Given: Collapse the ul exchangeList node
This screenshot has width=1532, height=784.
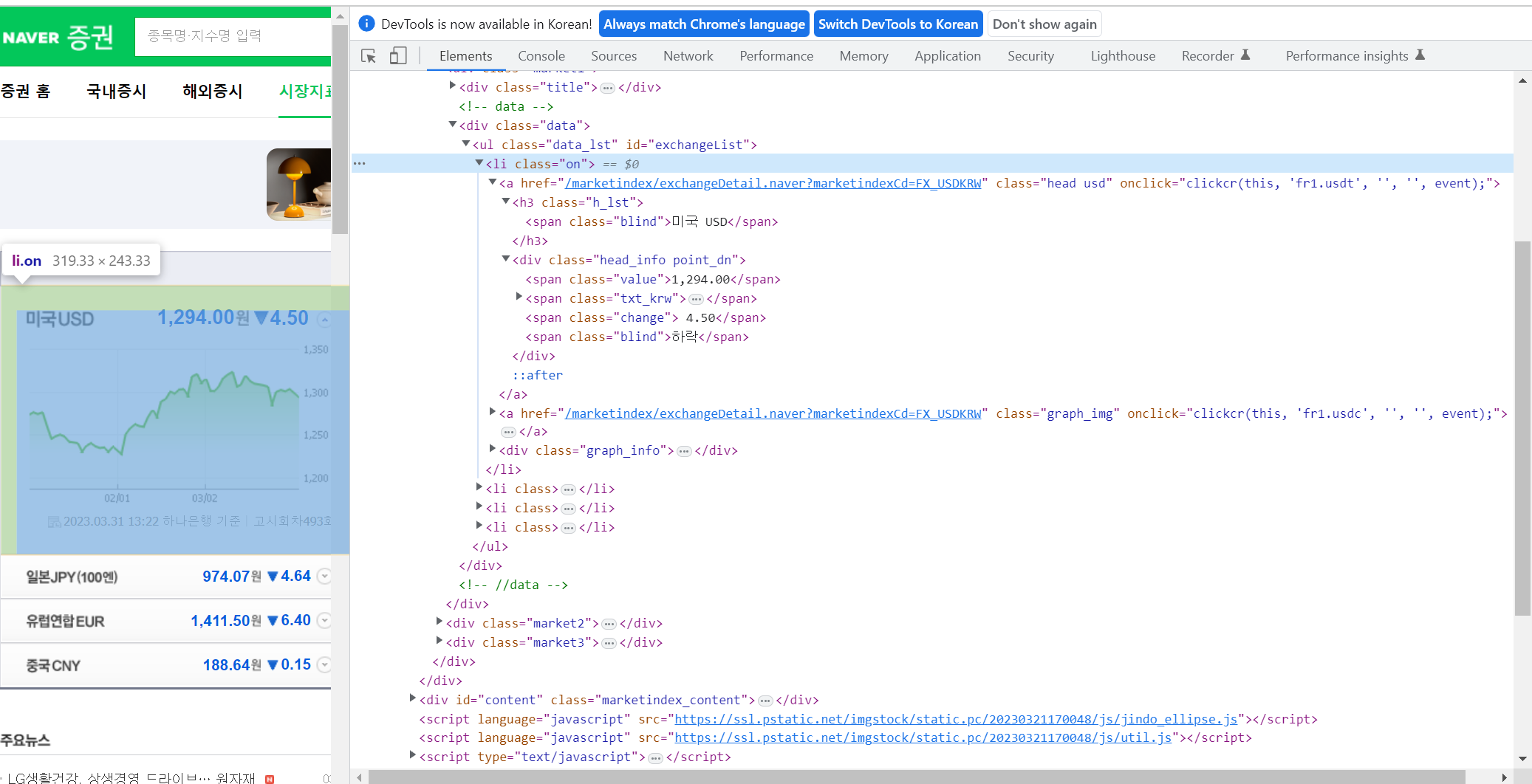Looking at the screenshot, I should 465,144.
